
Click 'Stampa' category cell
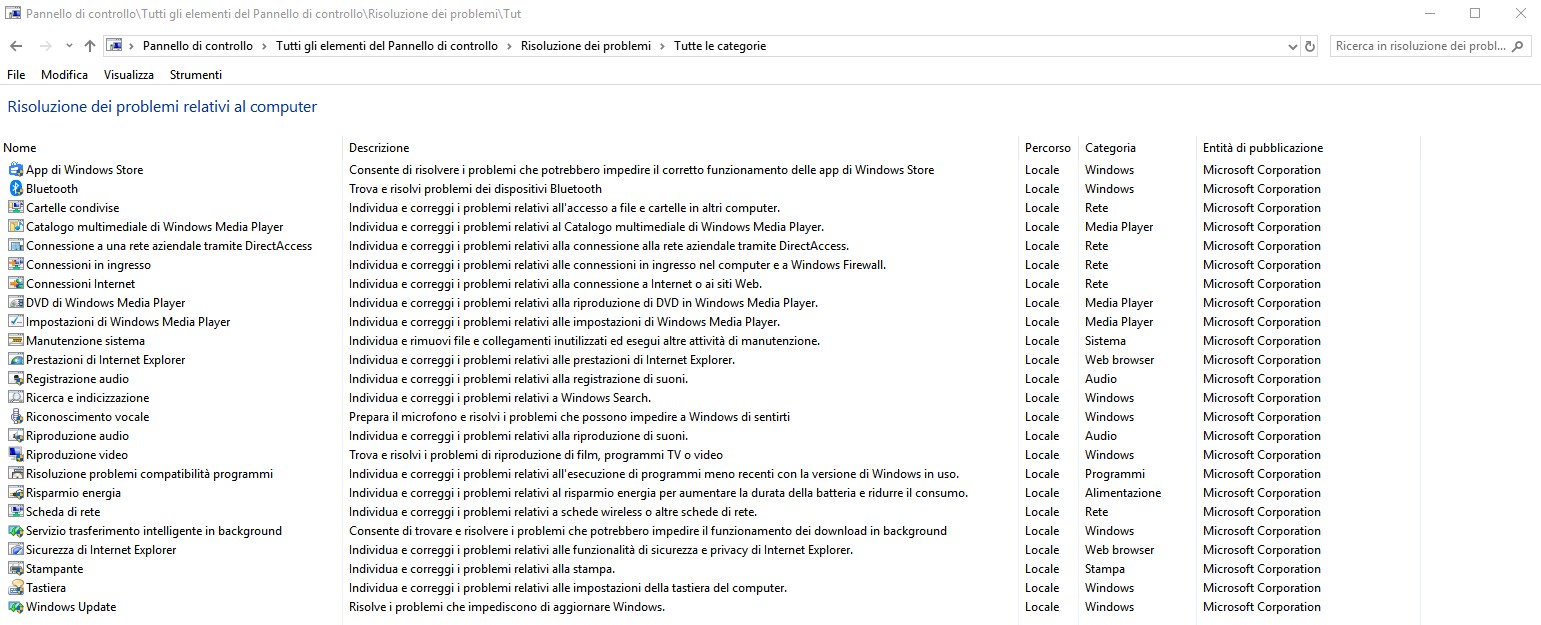coord(1105,569)
